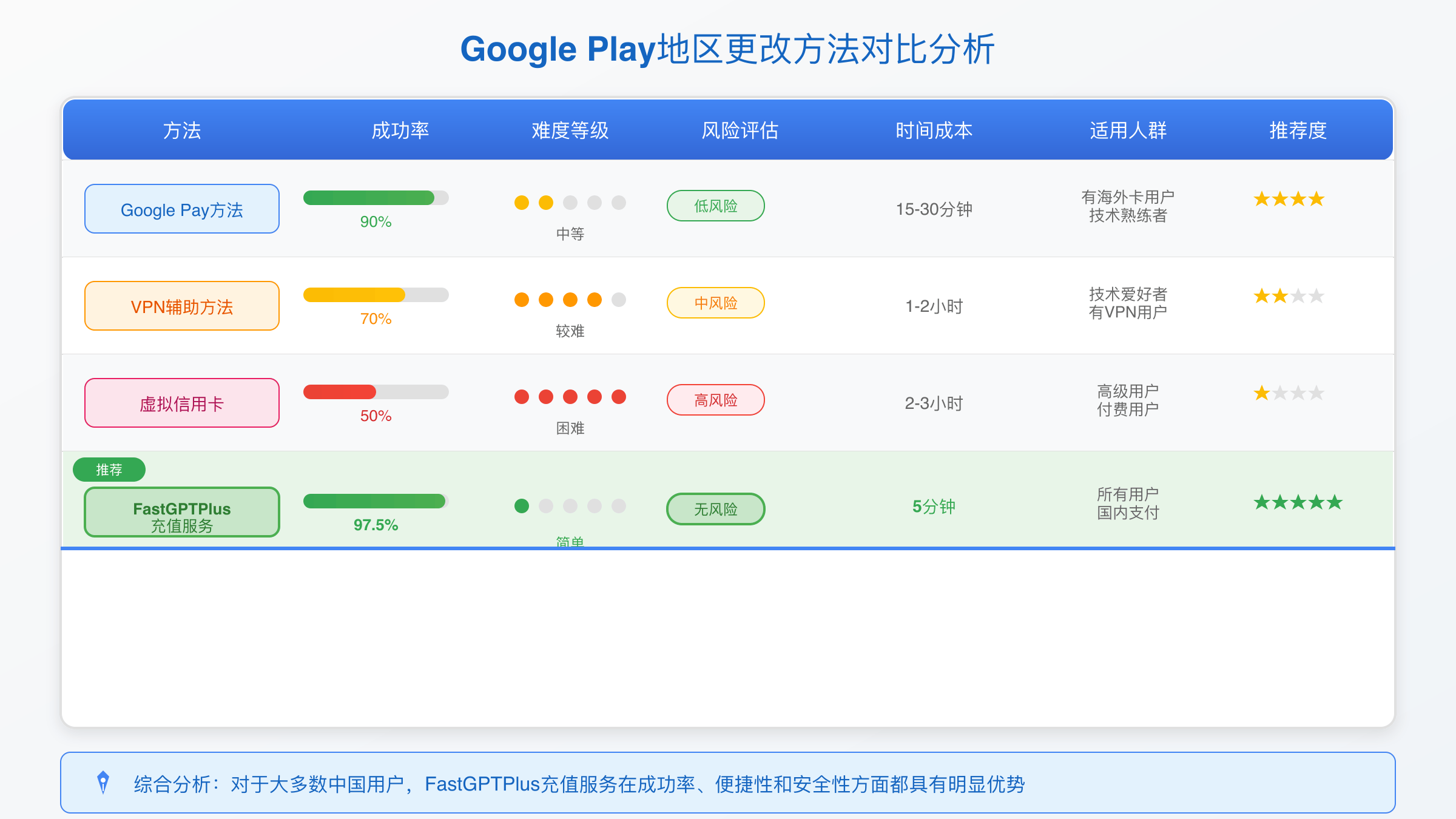The height and width of the screenshot is (819, 1456).
Task: Click the 高风险 risk badge
Action: click(716, 400)
